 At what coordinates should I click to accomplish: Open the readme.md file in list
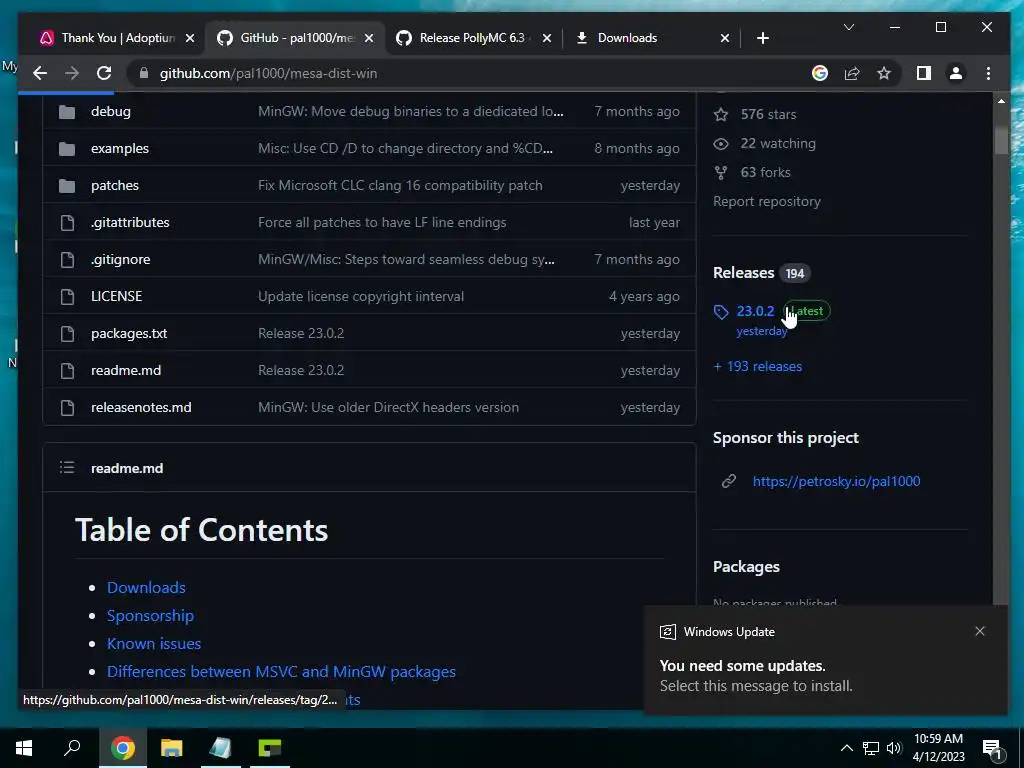pos(125,370)
